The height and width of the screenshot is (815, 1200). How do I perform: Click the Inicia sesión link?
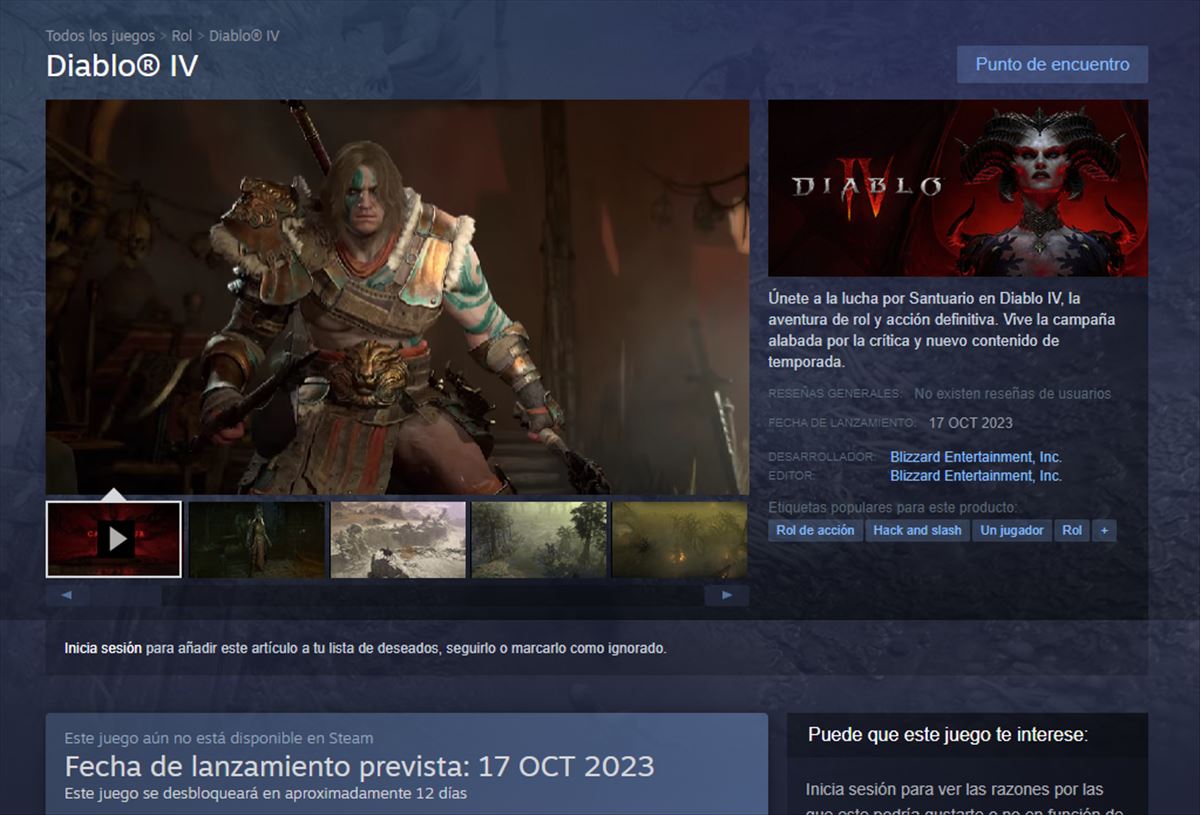click(x=103, y=648)
